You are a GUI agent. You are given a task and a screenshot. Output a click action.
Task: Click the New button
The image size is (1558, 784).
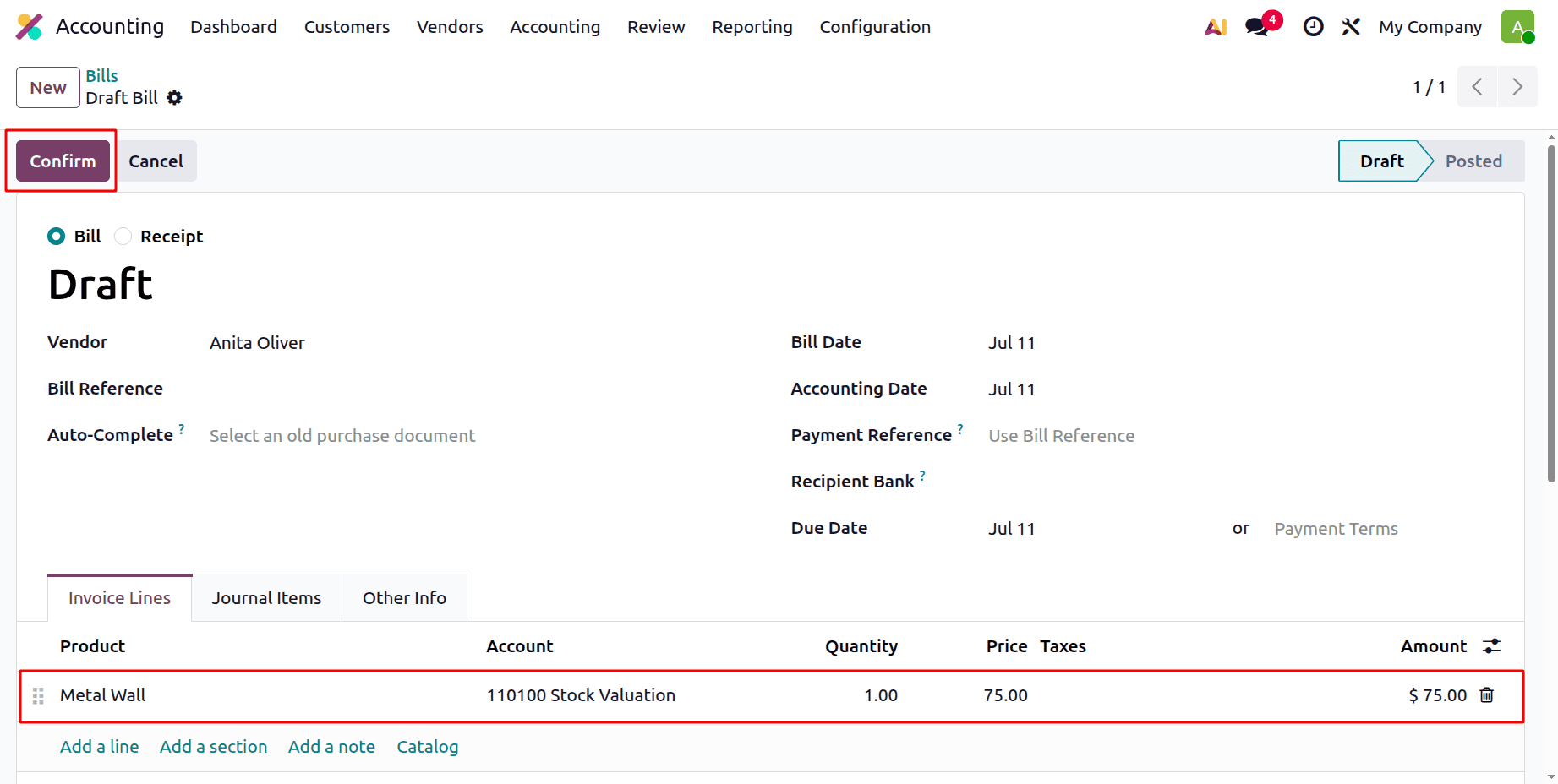pyautogui.click(x=48, y=88)
